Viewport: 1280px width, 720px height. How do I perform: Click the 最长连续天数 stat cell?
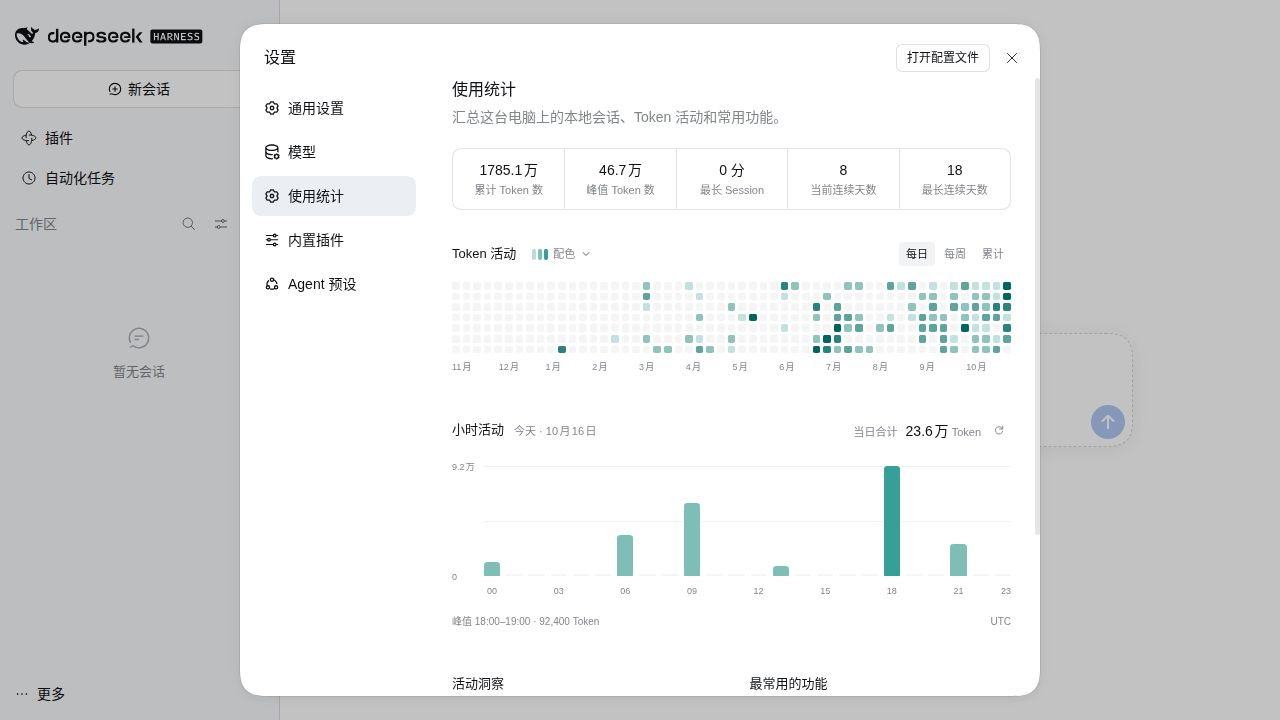coord(955,179)
